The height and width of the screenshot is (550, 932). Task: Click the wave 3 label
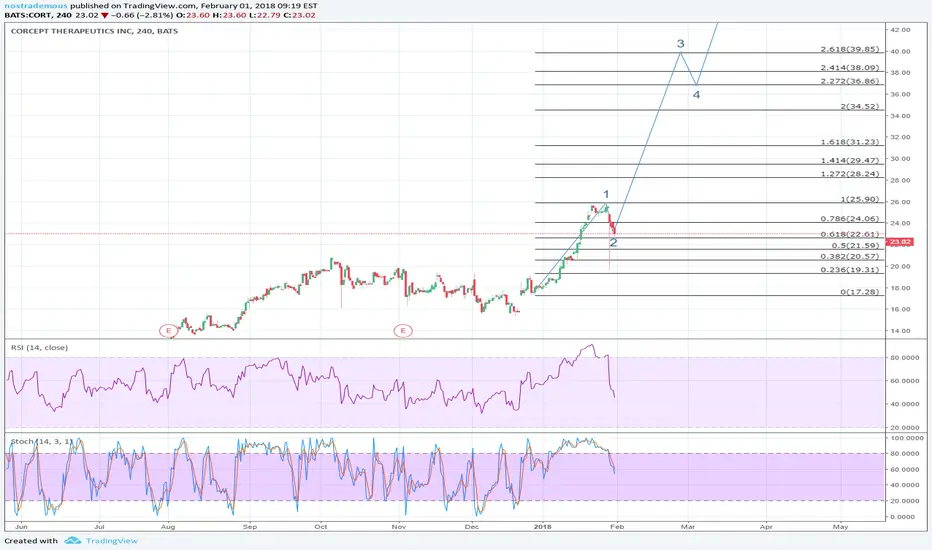[x=681, y=43]
